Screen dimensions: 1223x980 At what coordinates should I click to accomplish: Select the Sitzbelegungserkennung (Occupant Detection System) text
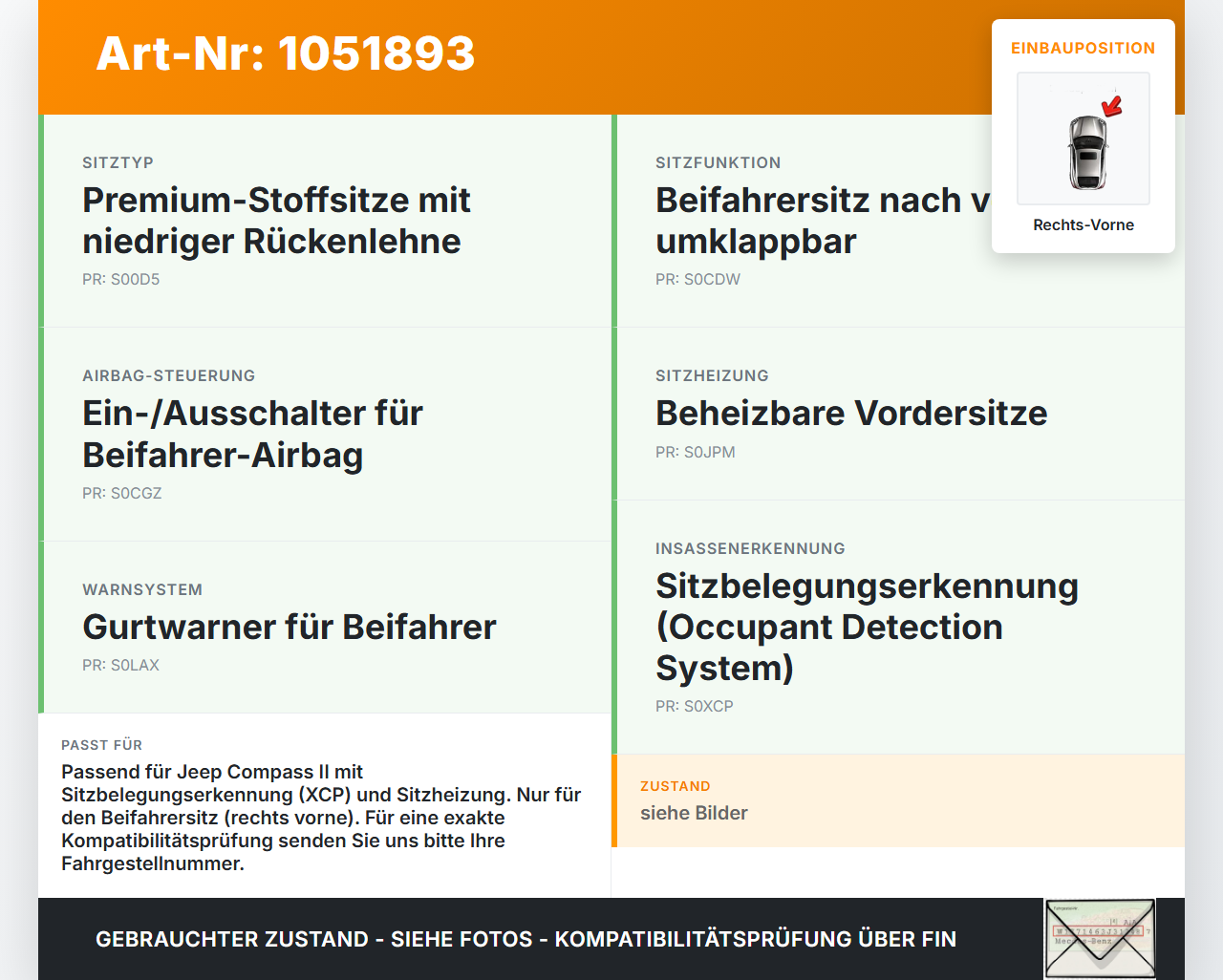(x=867, y=627)
